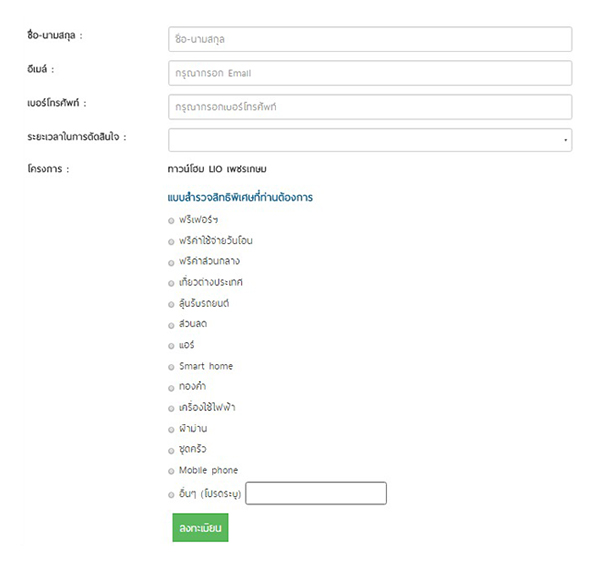
Task: Pick the เที่ยวต่างประเทศ option
Action: pos(171,283)
